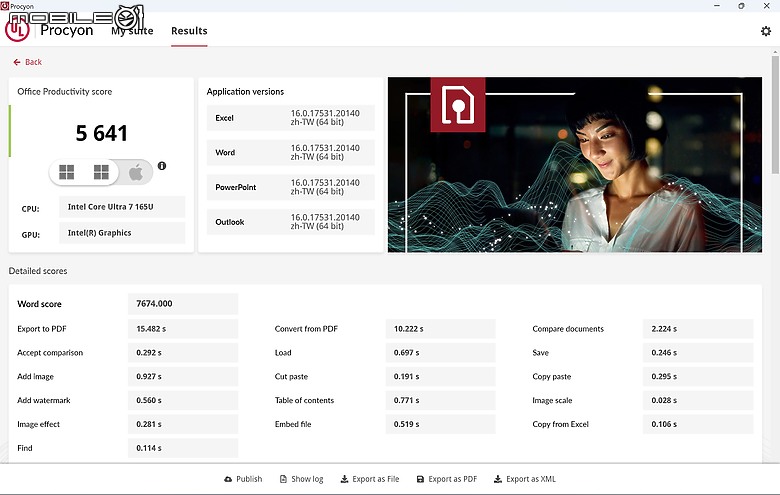
Task: Select the first Windows platform icon
Action: click(67, 172)
